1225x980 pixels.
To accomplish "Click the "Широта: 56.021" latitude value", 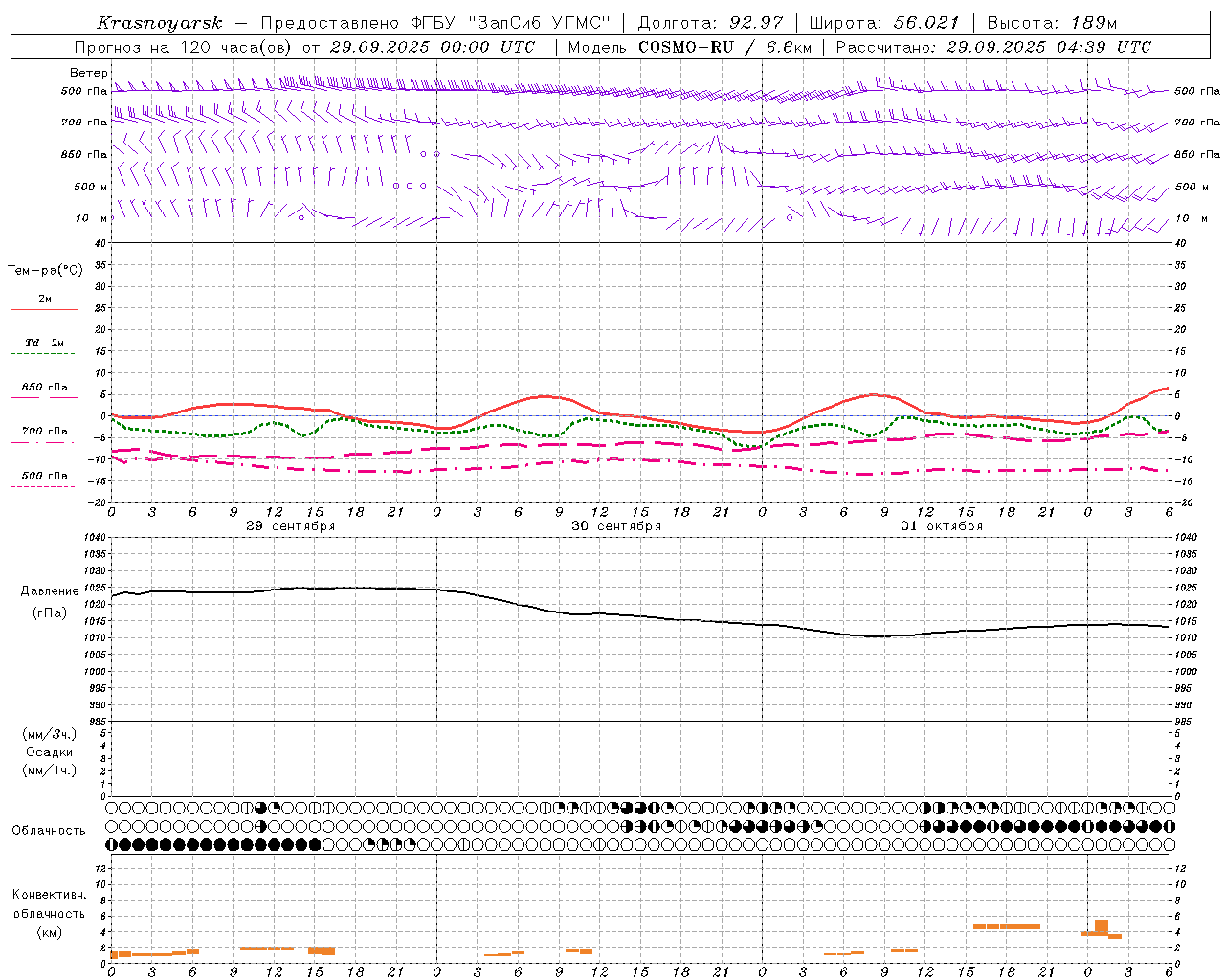I will pos(883,23).
